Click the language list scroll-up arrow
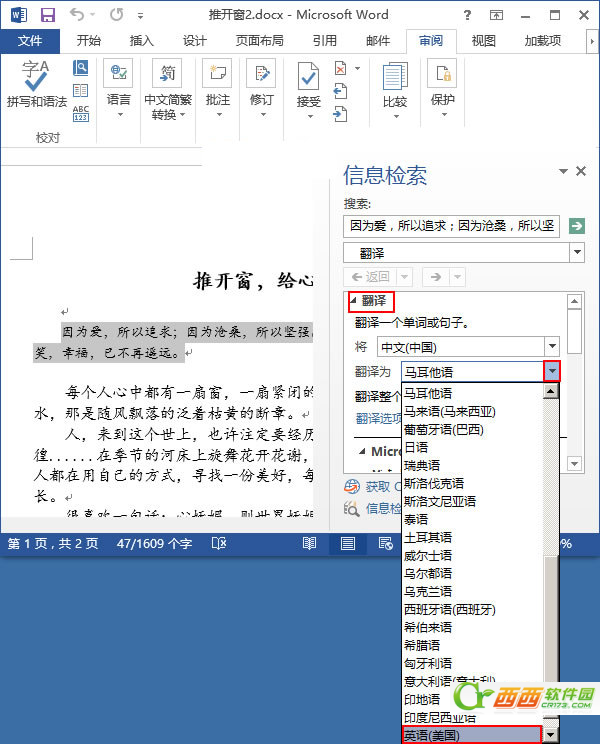 click(551, 391)
